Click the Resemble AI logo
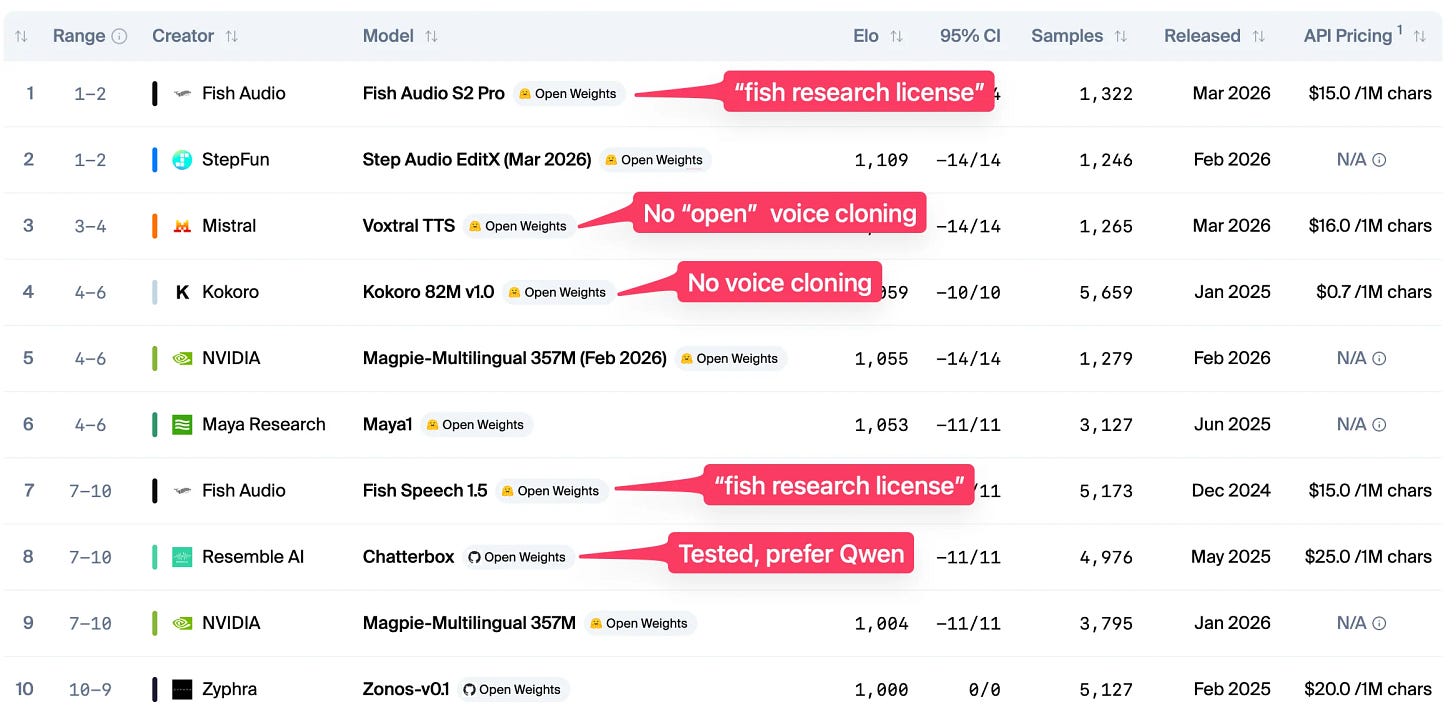 coord(182,557)
